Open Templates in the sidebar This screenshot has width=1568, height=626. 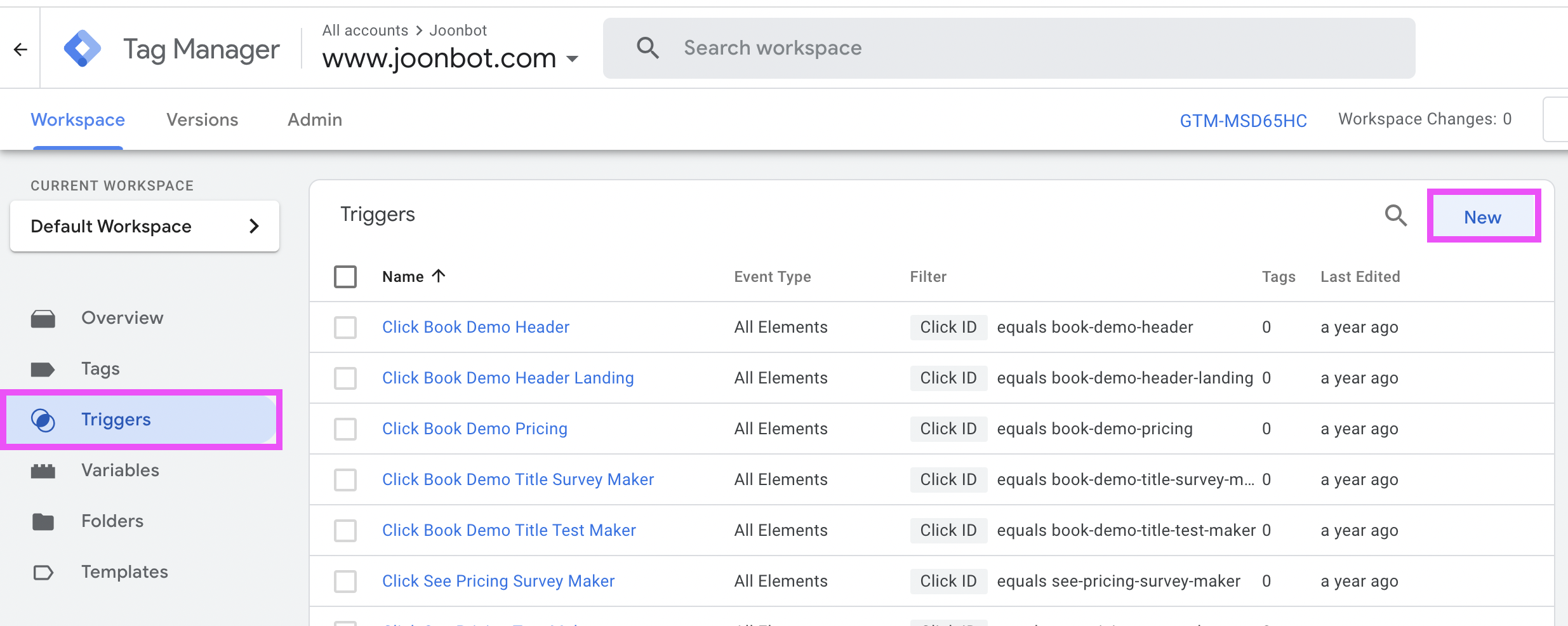click(124, 572)
